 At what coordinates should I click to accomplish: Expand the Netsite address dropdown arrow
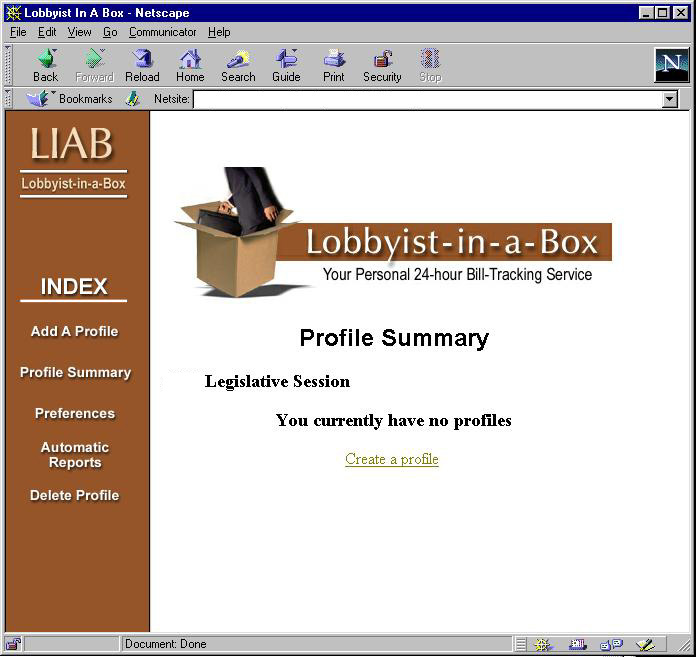pos(670,99)
